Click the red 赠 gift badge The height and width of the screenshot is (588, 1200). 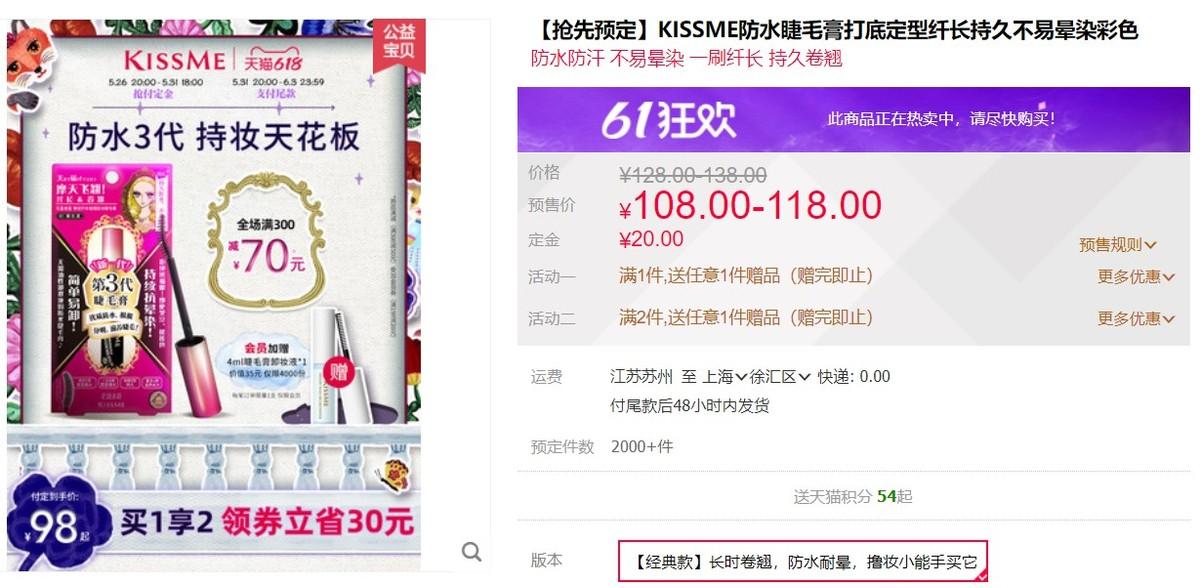pyautogui.click(x=343, y=373)
